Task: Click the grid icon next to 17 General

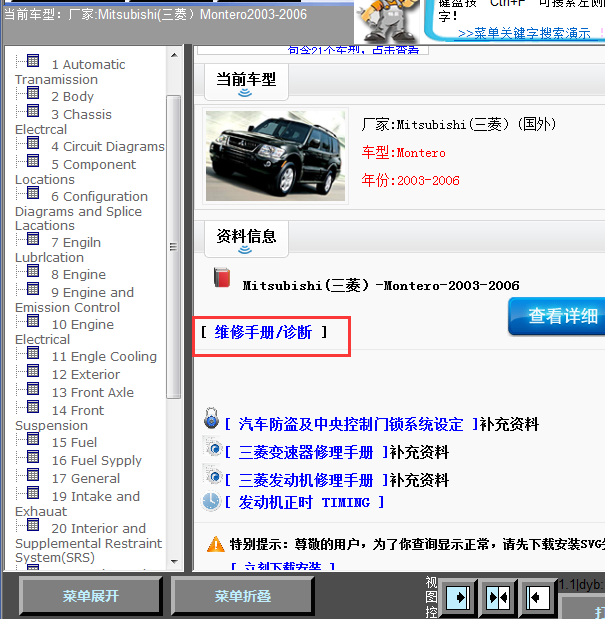Action: tap(33, 475)
